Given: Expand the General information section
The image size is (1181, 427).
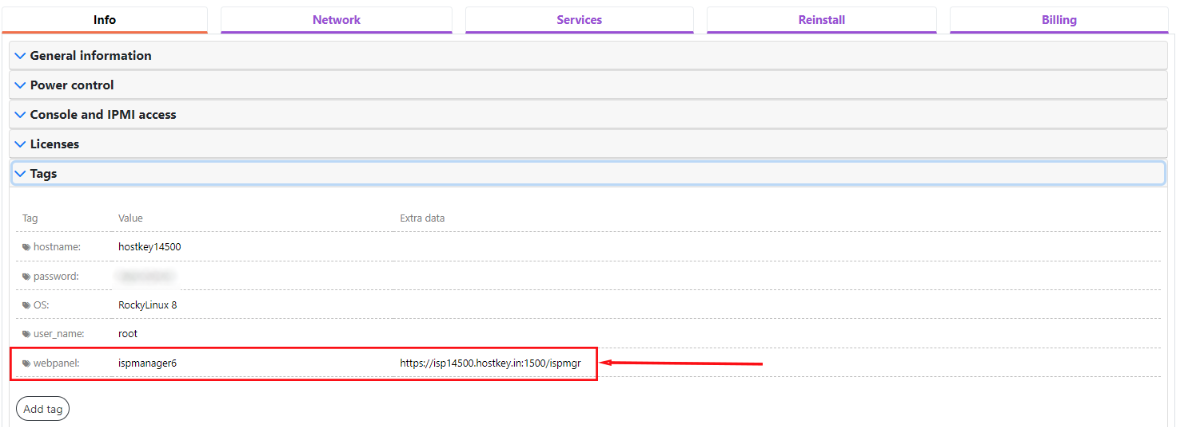Looking at the screenshot, I should (x=90, y=56).
